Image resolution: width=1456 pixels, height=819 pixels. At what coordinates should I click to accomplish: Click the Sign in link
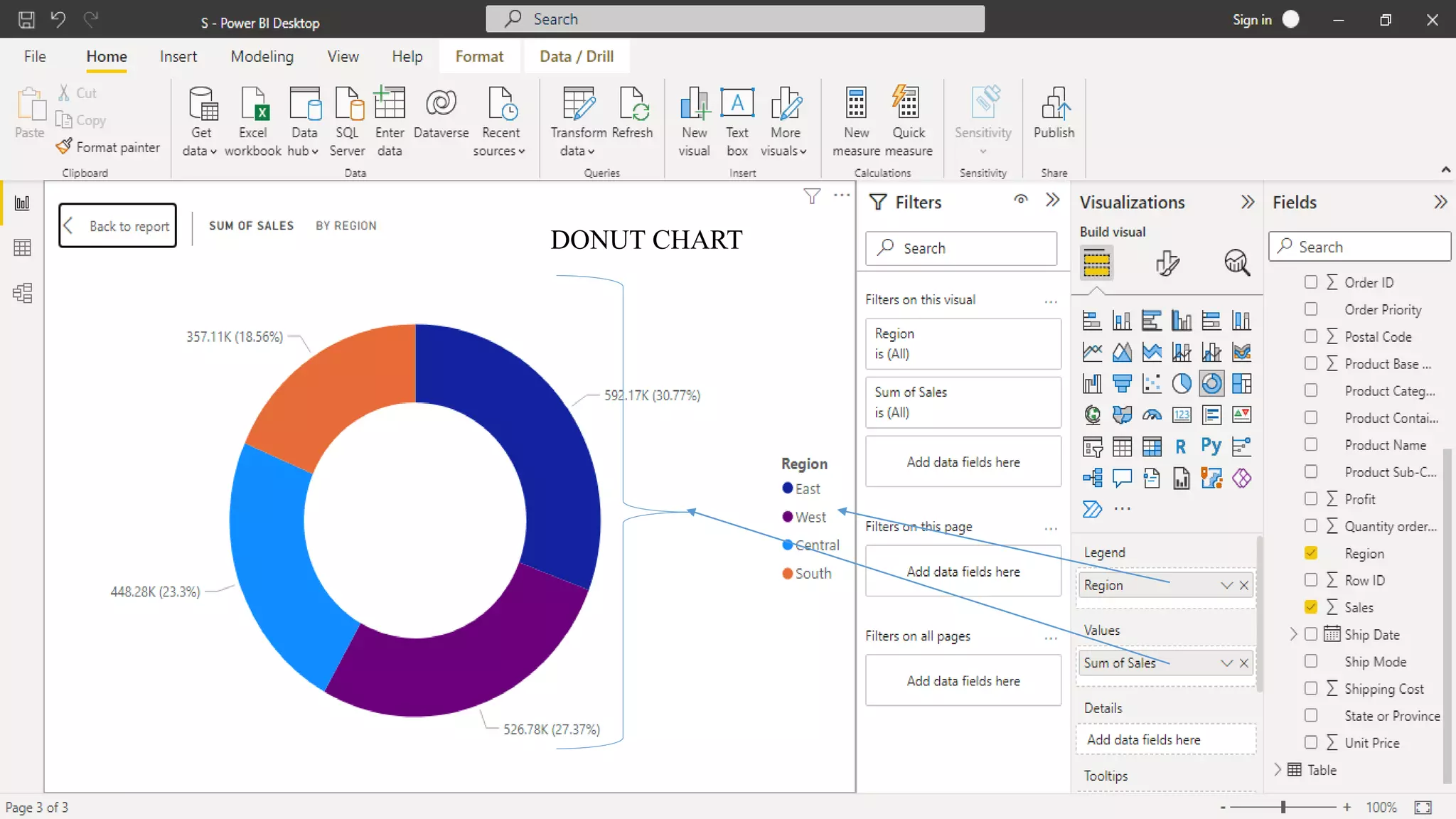(x=1252, y=20)
